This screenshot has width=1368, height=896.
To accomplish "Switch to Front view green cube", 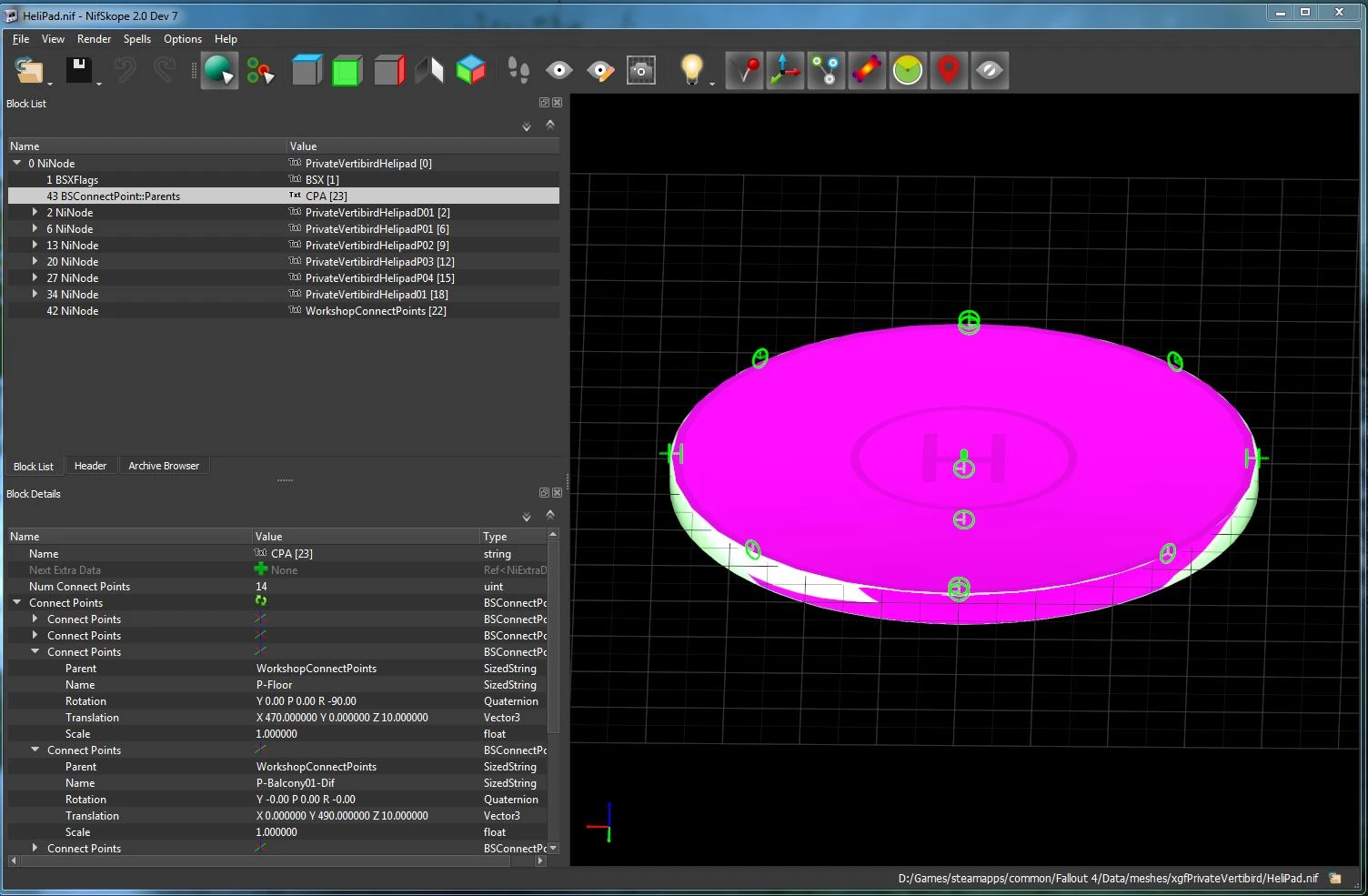I will [347, 70].
